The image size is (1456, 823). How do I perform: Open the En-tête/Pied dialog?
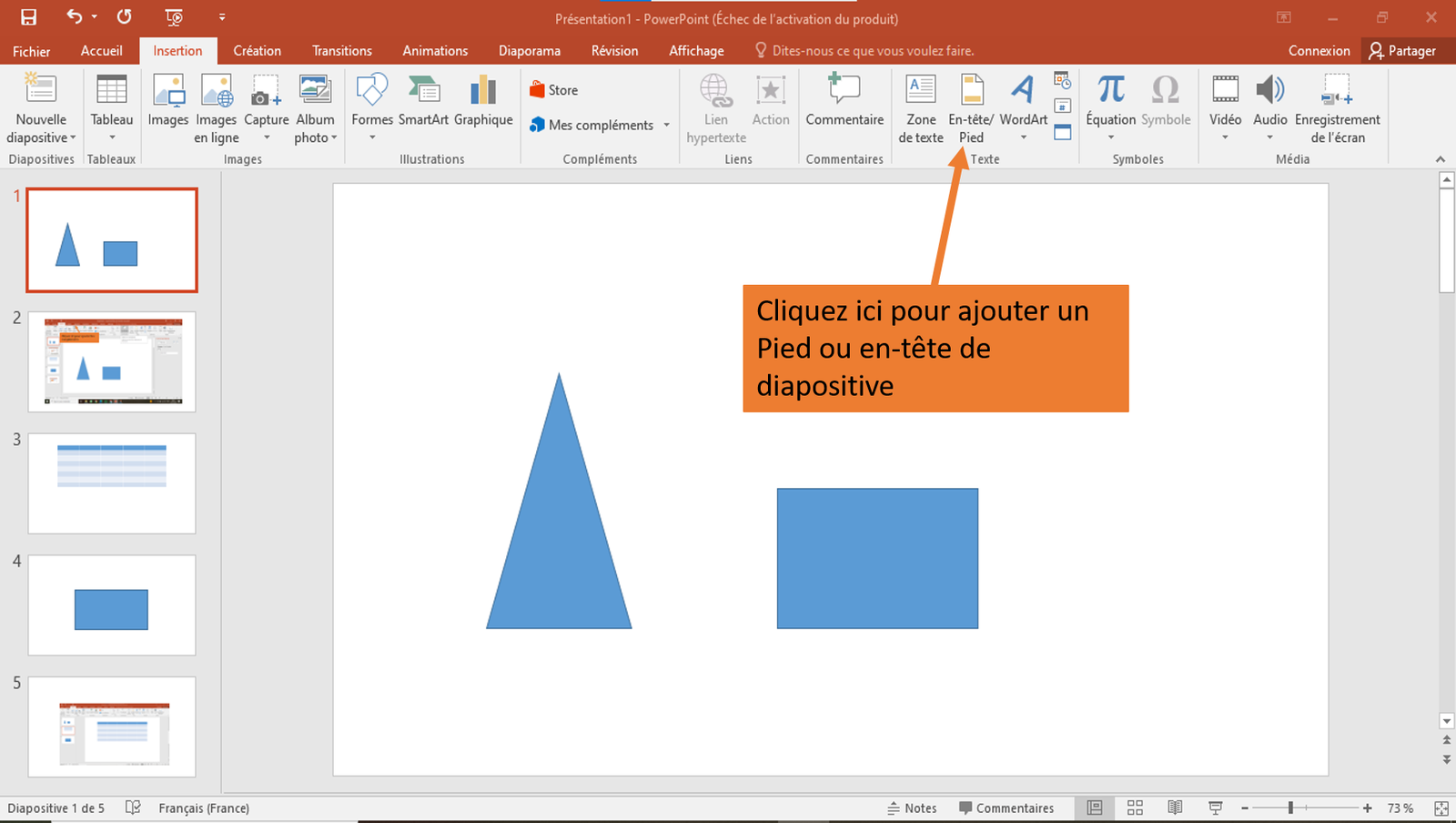pos(970,107)
